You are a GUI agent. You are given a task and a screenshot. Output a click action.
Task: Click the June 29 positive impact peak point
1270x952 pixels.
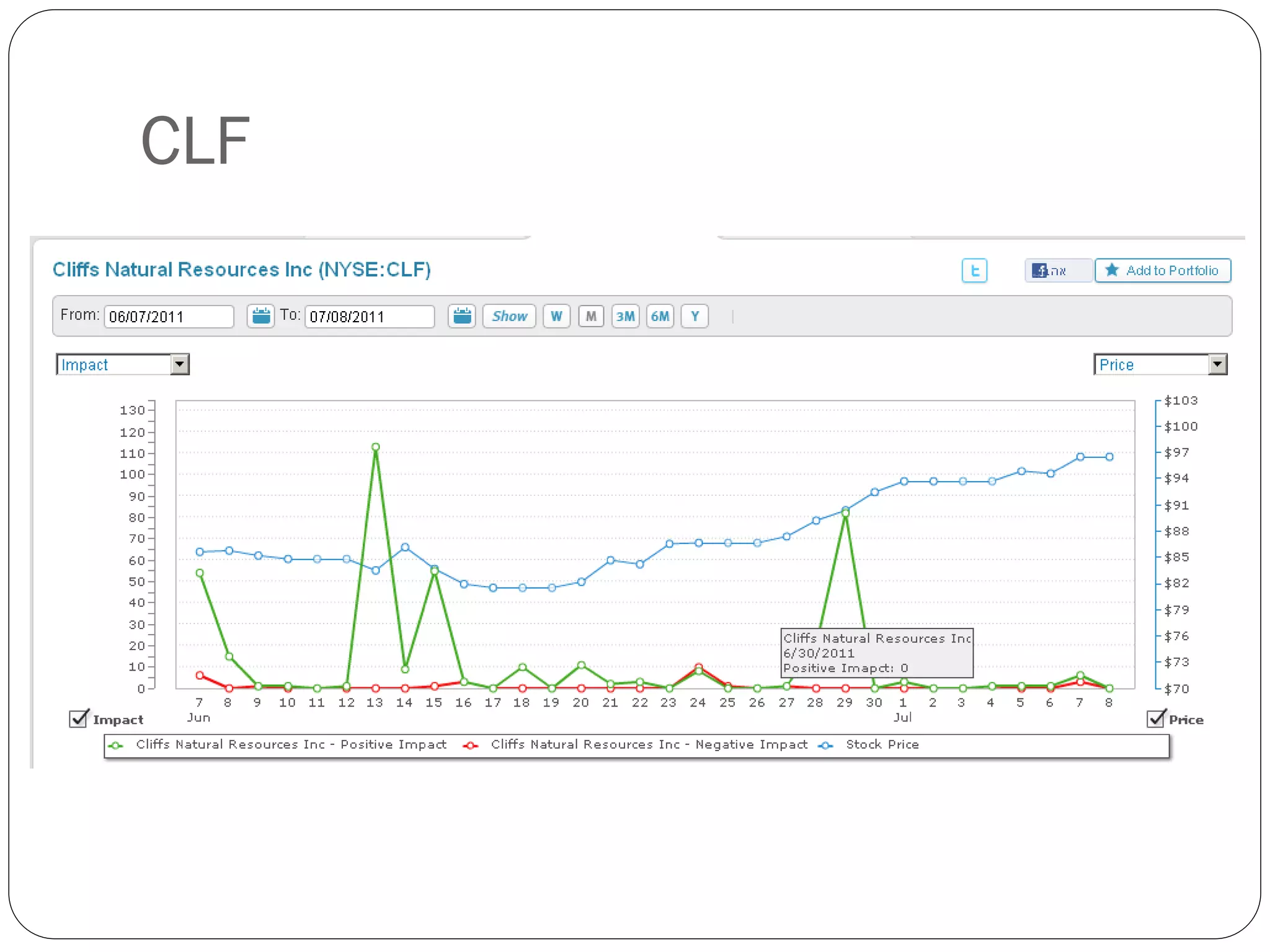pyautogui.click(x=845, y=513)
